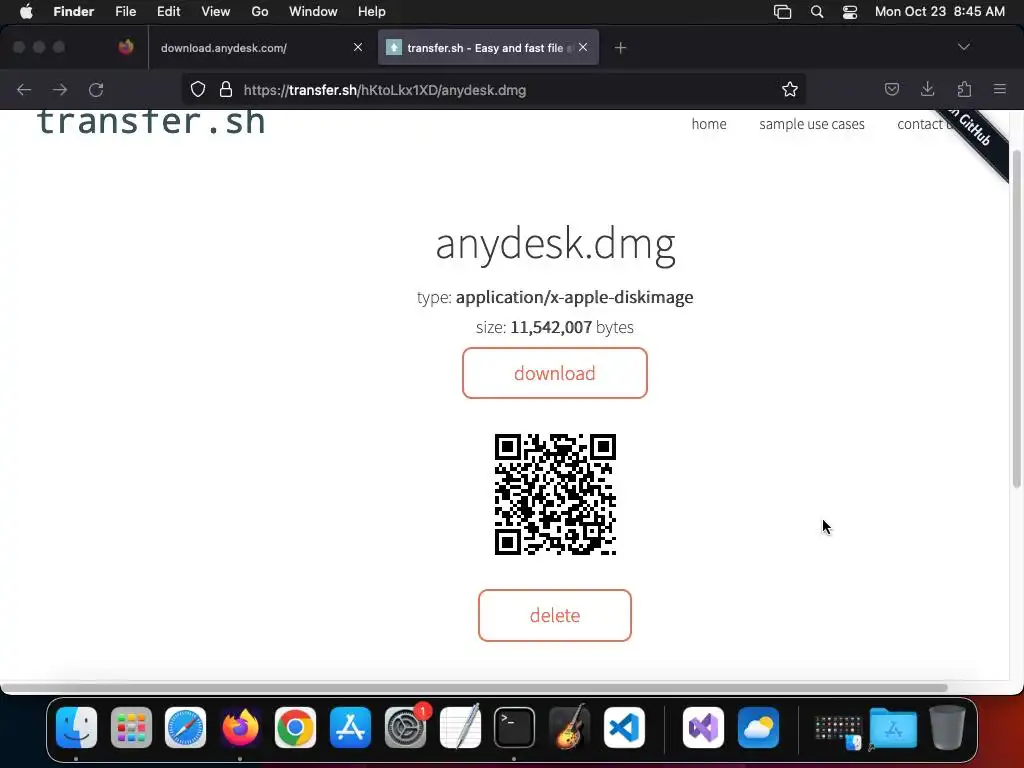The image size is (1024, 768).
Task: Click the Firefox icon beside tabs
Action: click(x=126, y=47)
